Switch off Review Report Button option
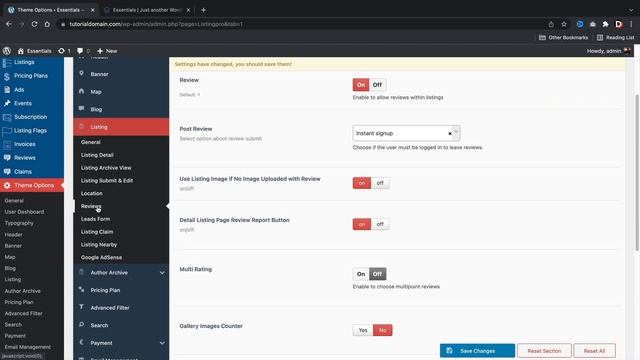The height and width of the screenshot is (360, 640). [380, 224]
